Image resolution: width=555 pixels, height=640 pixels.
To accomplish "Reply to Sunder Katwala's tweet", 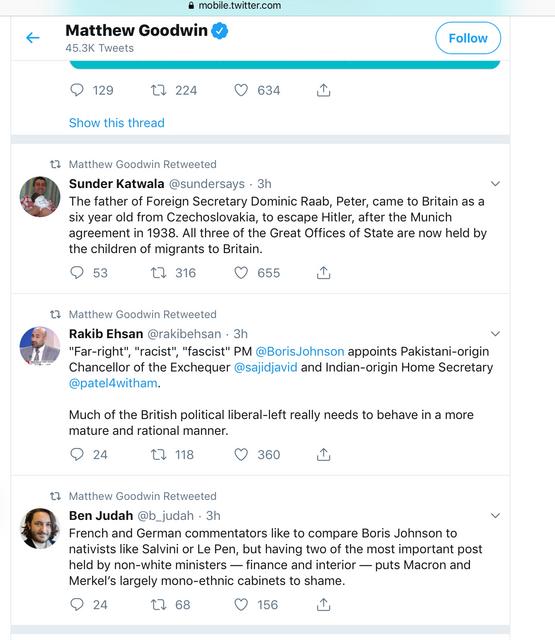I will [77, 272].
